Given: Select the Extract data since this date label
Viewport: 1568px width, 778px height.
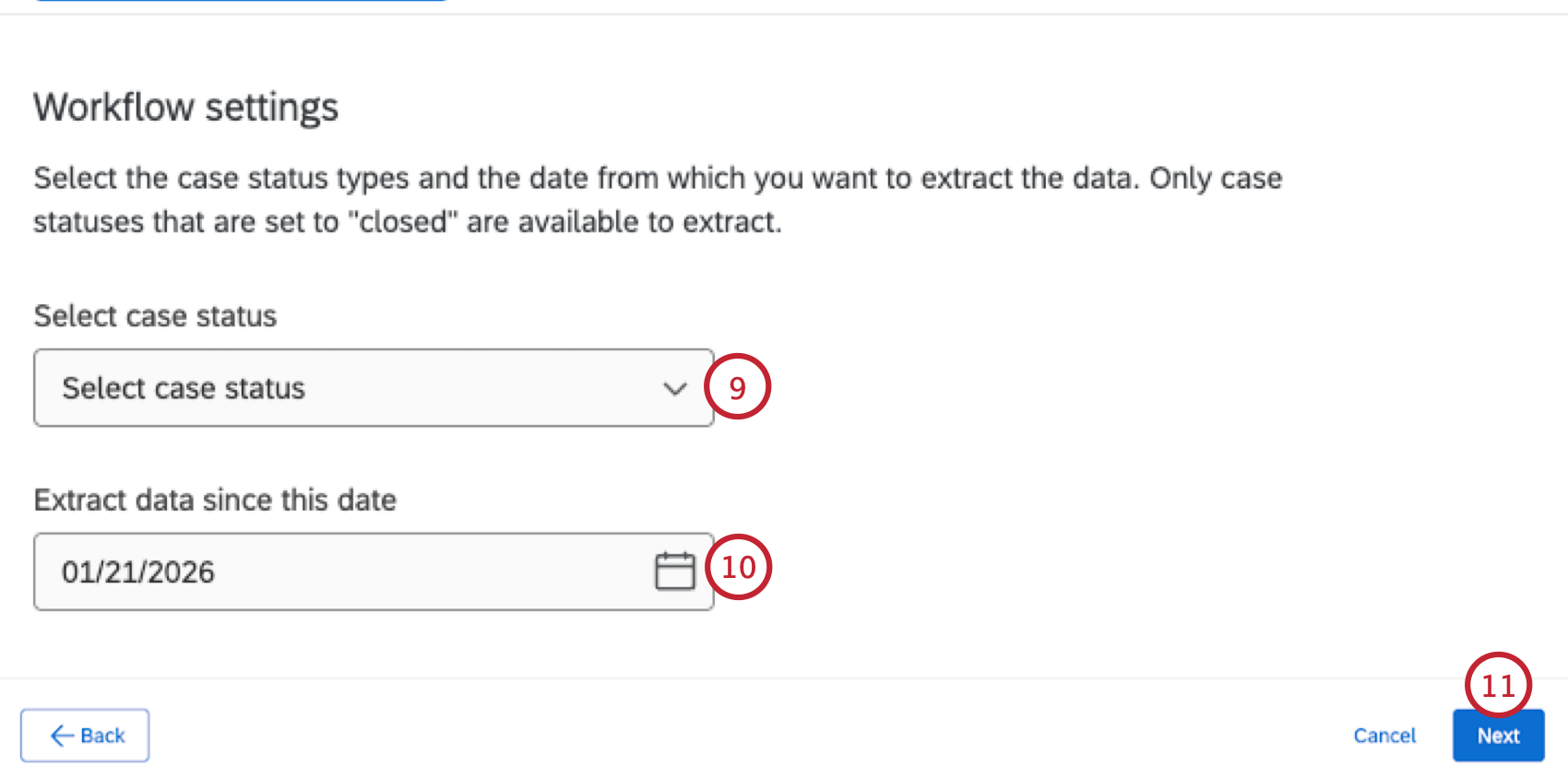Looking at the screenshot, I should tap(215, 500).
